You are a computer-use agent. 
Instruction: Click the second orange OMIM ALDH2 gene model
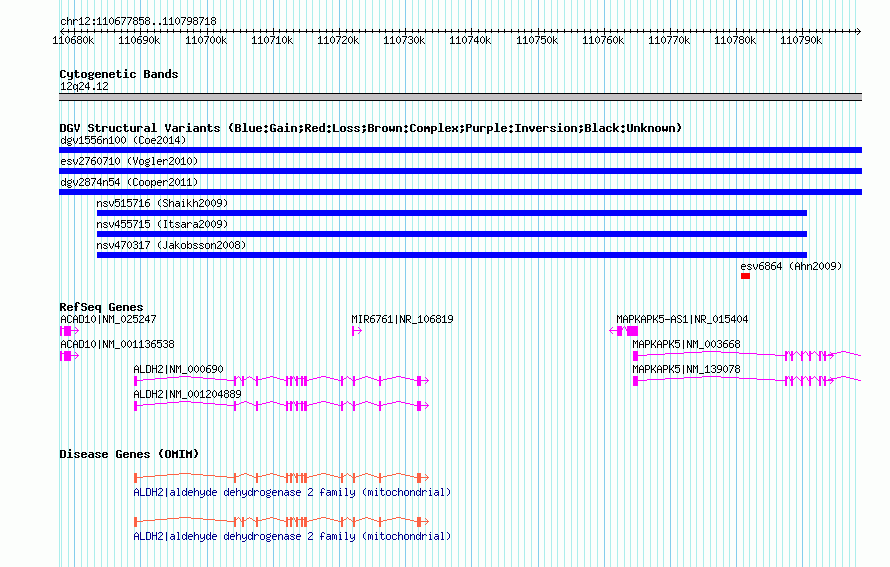click(282, 522)
